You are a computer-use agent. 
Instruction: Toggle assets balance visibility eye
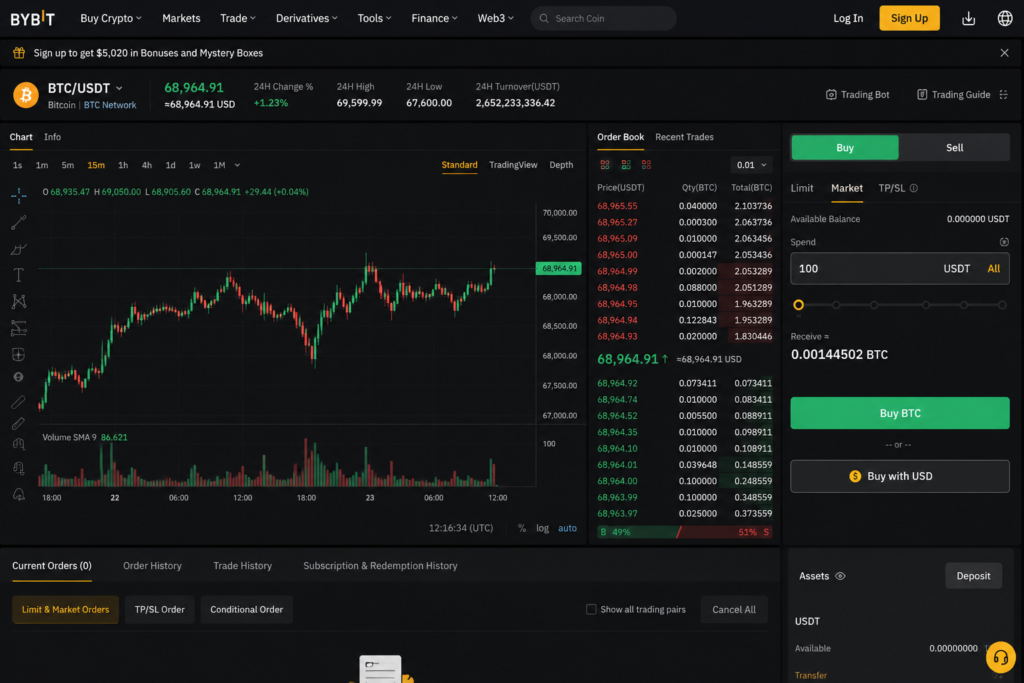pyautogui.click(x=840, y=576)
